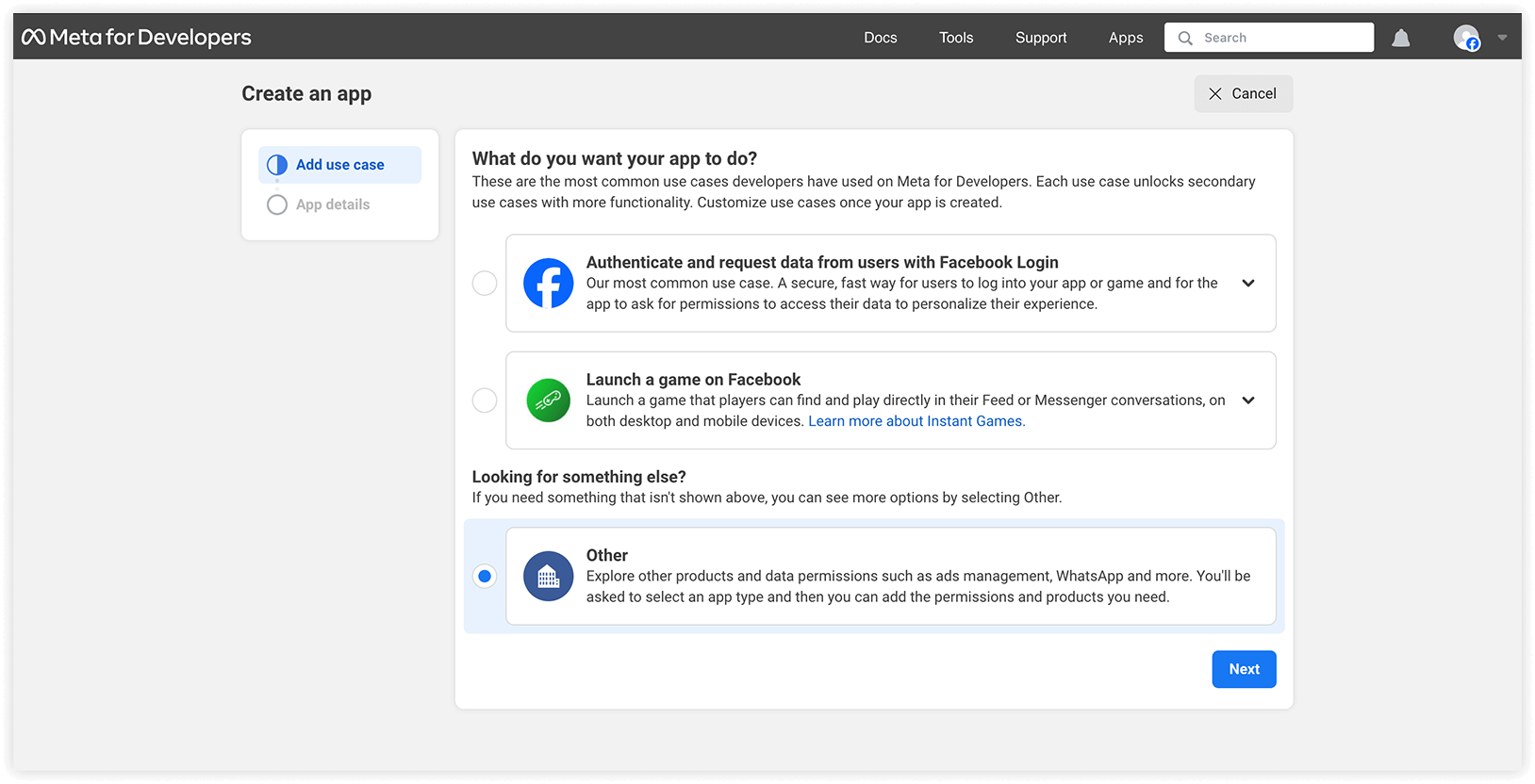Expand the Launch a game chevron
This screenshot has height=784, width=1535.
point(1248,400)
